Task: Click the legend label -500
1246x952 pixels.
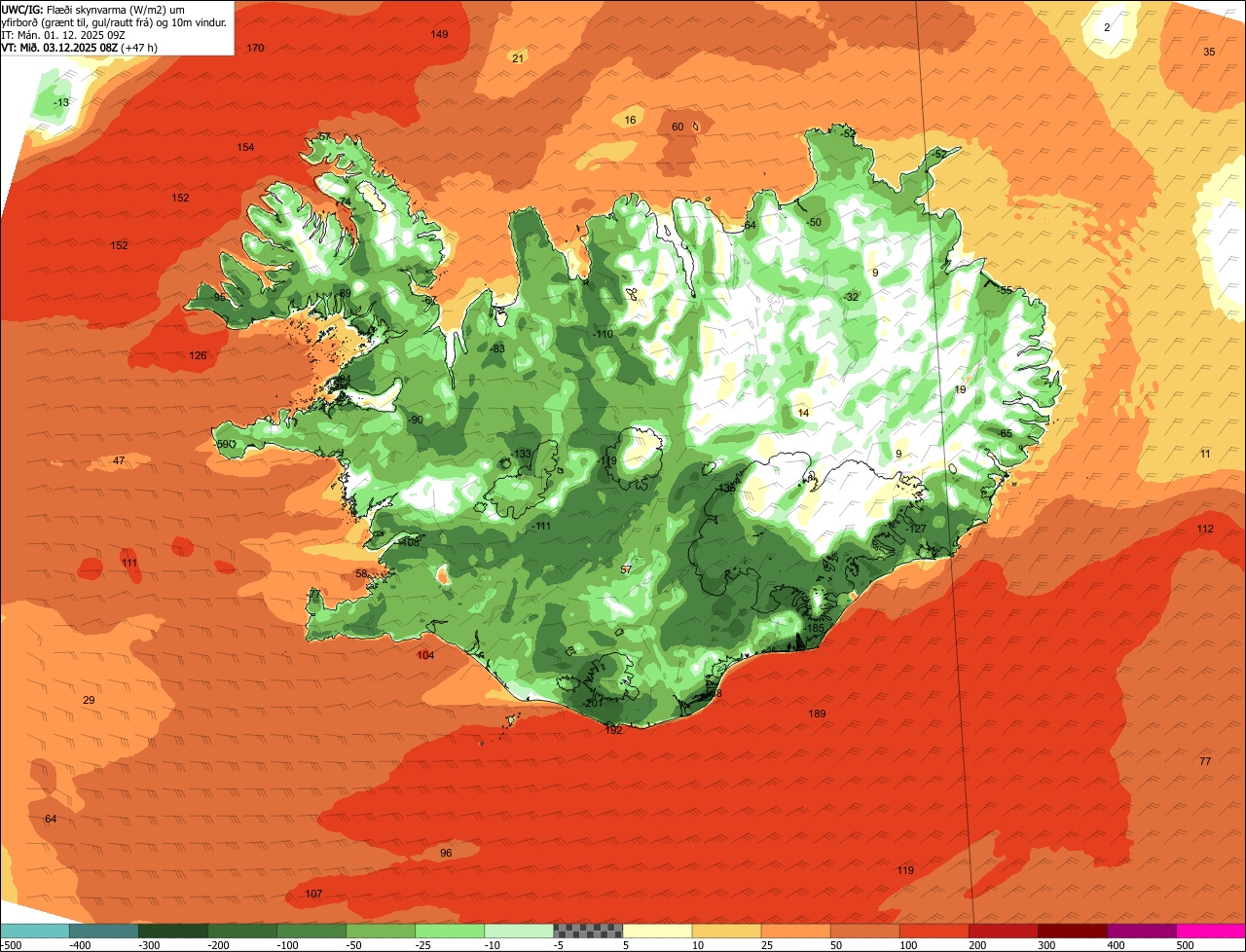Action: [11, 945]
